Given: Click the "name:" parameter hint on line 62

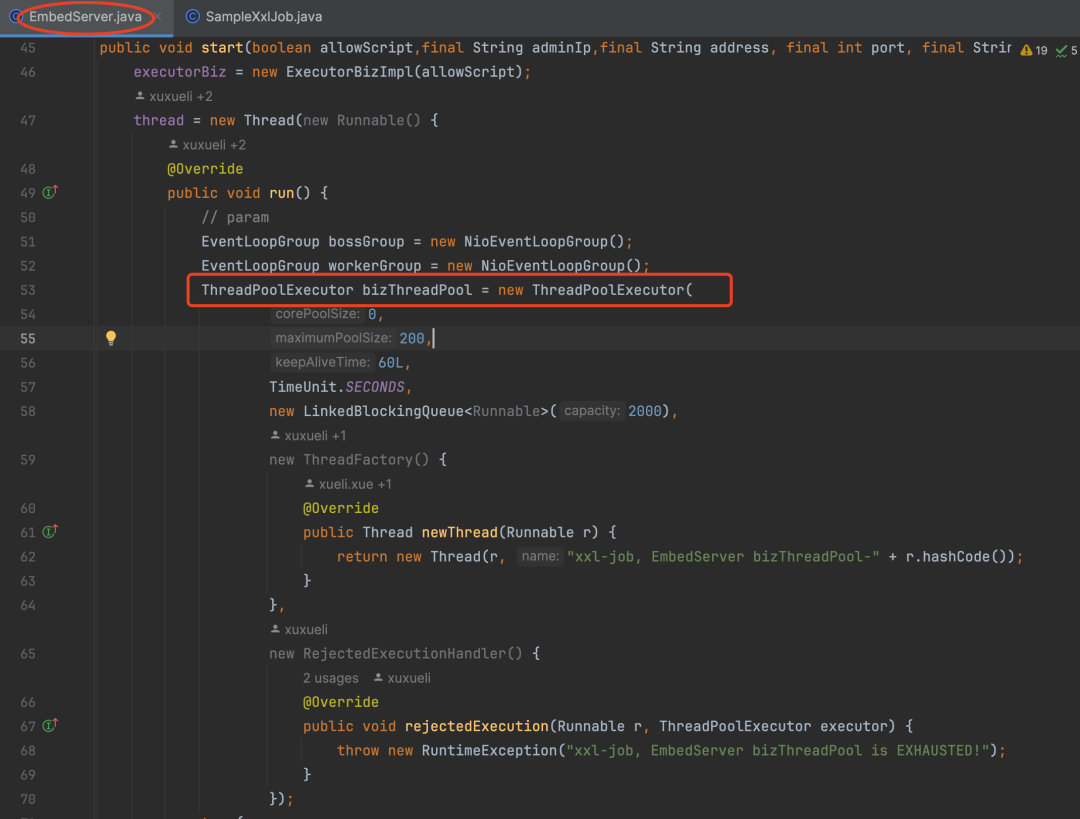Looking at the screenshot, I should 540,556.
